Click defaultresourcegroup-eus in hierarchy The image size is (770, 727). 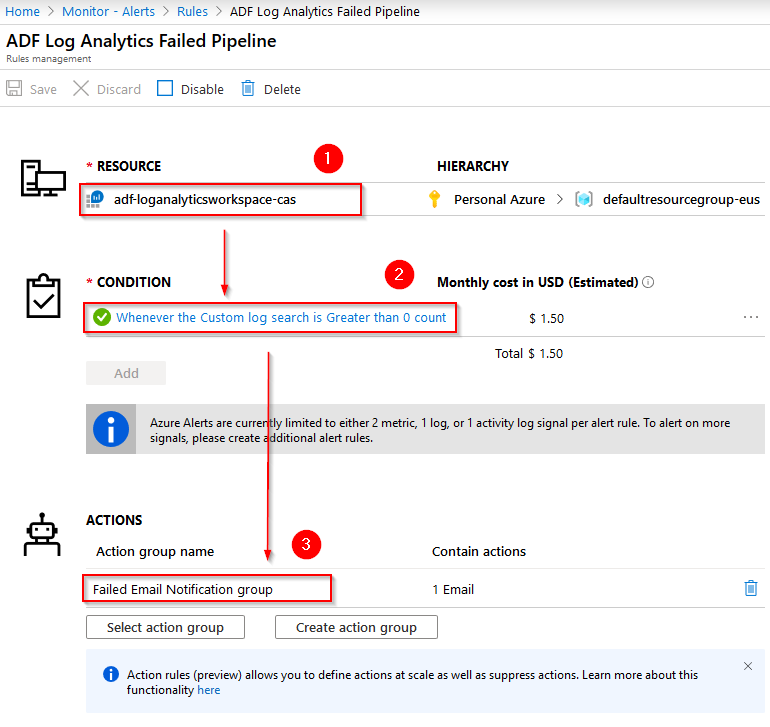681,199
